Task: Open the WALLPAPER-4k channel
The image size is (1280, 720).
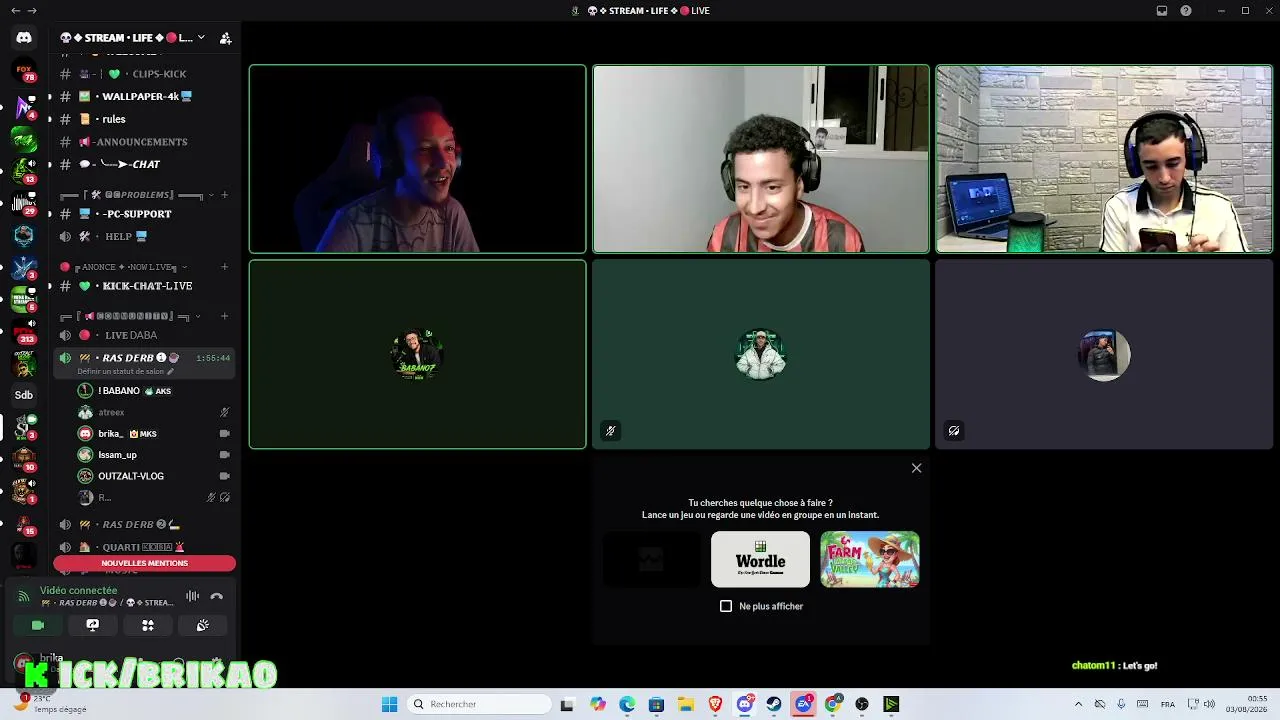Action: 144,97
